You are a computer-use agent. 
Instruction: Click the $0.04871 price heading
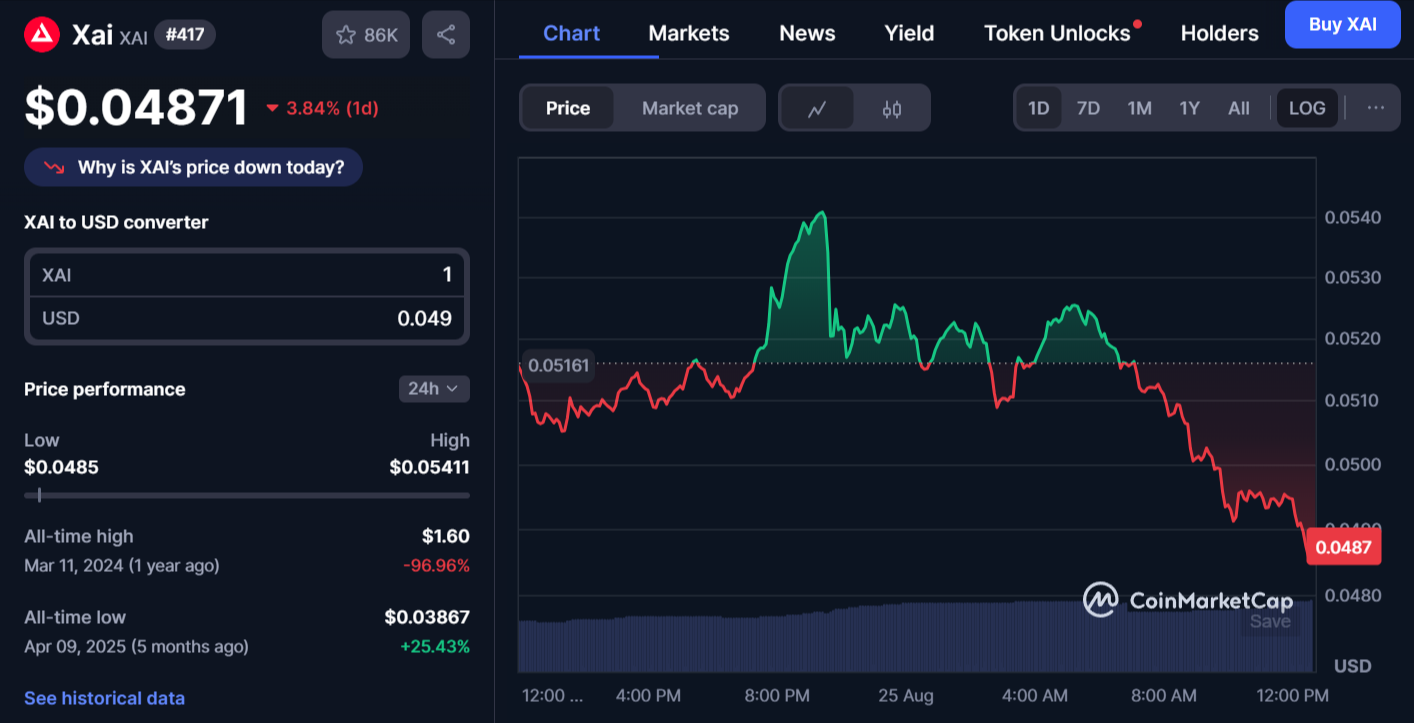point(136,108)
